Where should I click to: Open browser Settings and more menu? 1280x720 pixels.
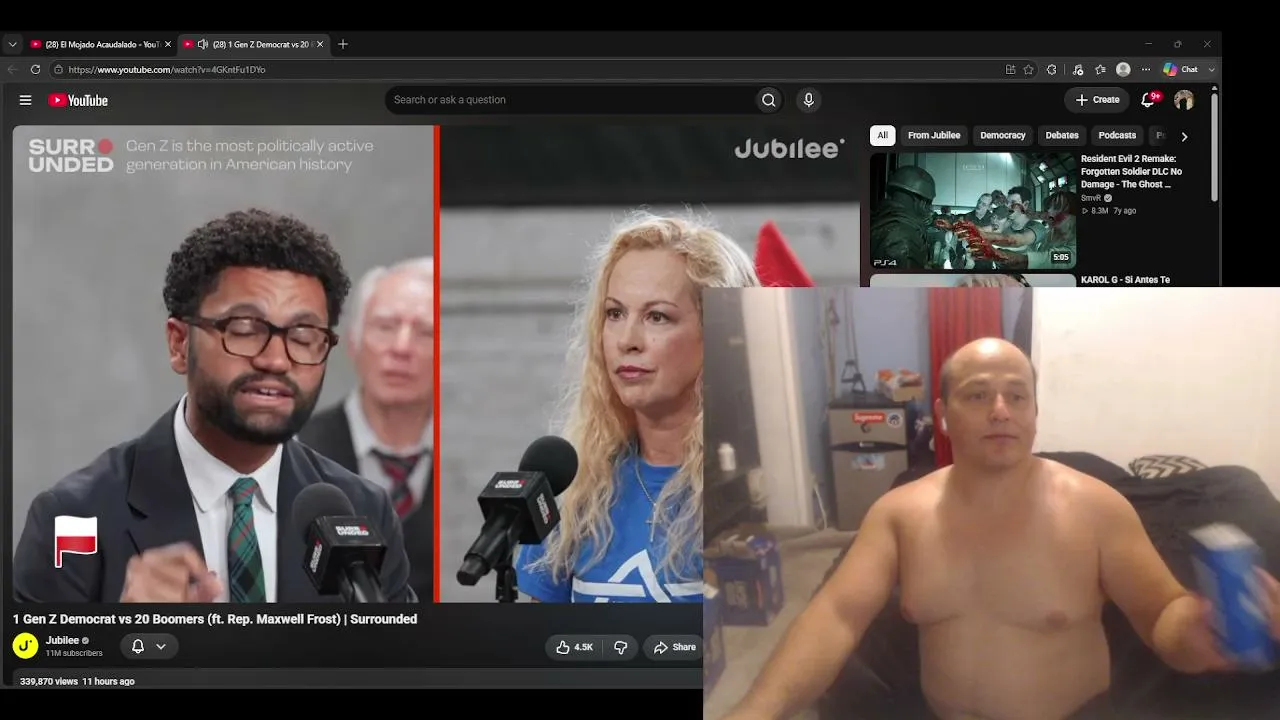click(1146, 70)
